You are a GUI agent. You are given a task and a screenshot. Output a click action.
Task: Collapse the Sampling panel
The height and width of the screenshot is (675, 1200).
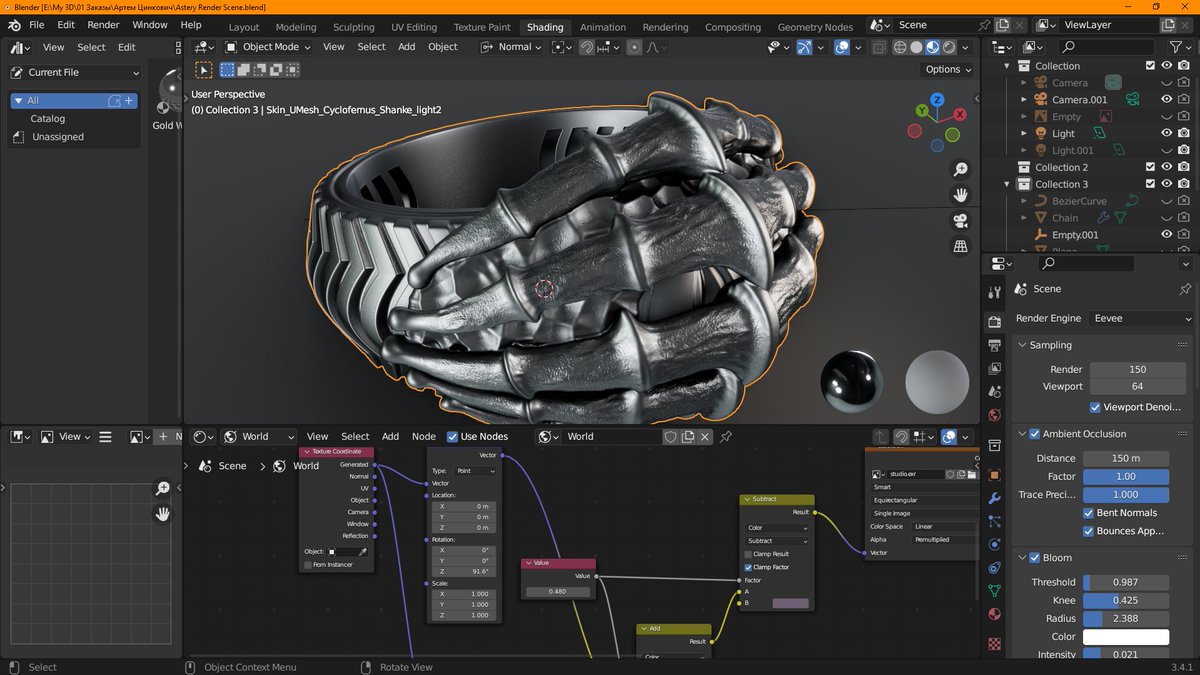click(x=1023, y=345)
